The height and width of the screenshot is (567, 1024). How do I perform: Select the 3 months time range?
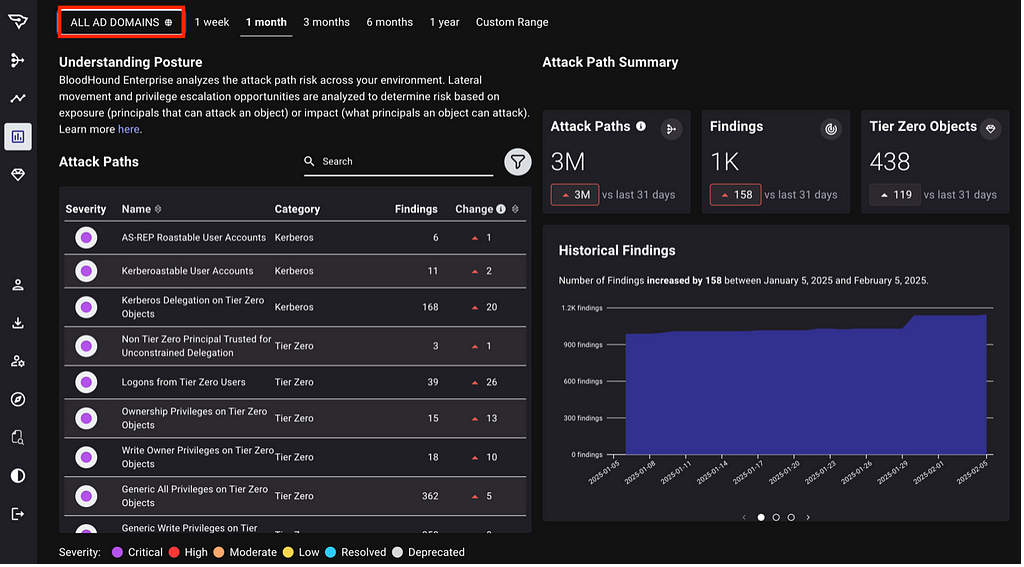327,22
